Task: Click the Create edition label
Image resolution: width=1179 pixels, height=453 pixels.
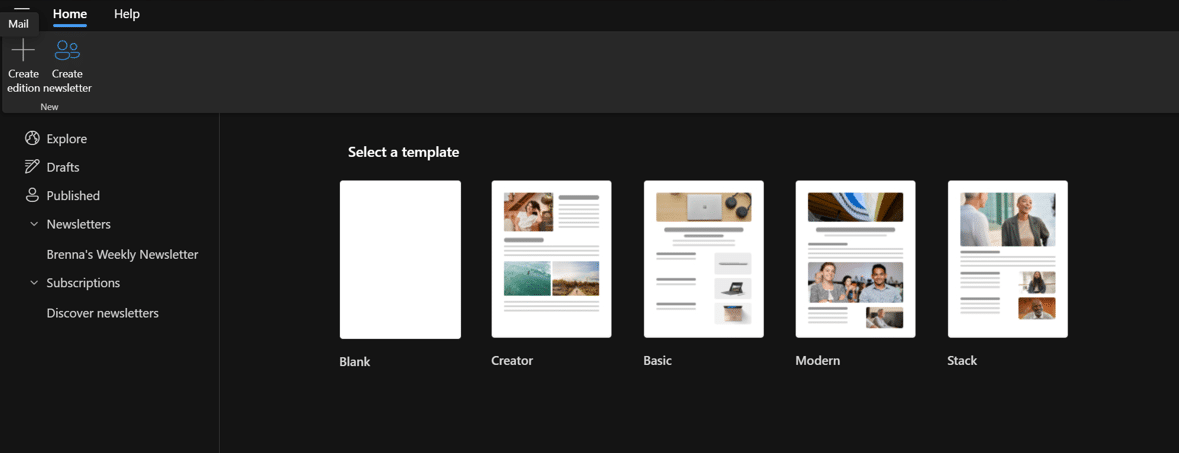Action: (x=23, y=81)
